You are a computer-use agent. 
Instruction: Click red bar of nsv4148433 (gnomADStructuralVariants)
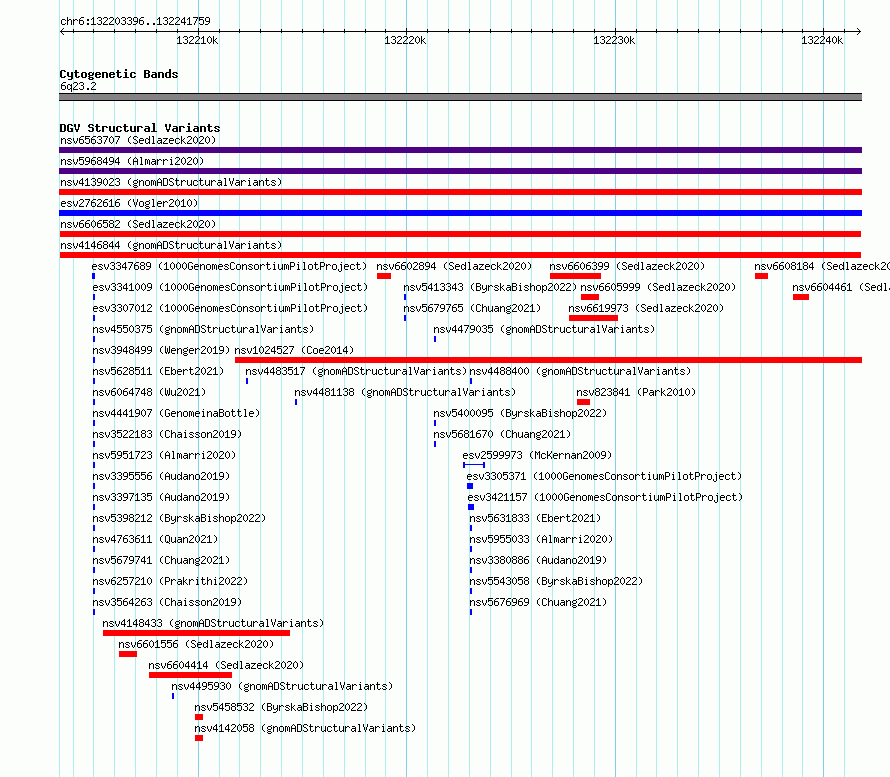point(196,633)
